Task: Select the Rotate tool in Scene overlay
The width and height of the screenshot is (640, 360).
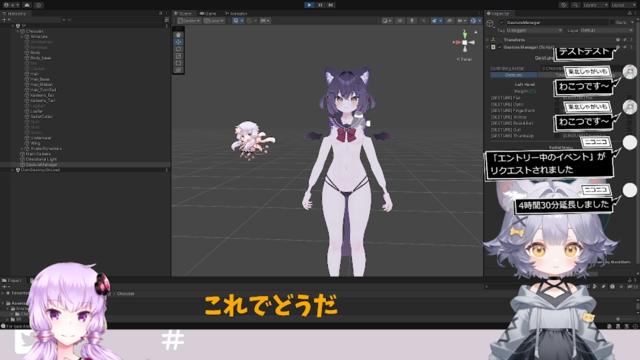Action: click(178, 49)
